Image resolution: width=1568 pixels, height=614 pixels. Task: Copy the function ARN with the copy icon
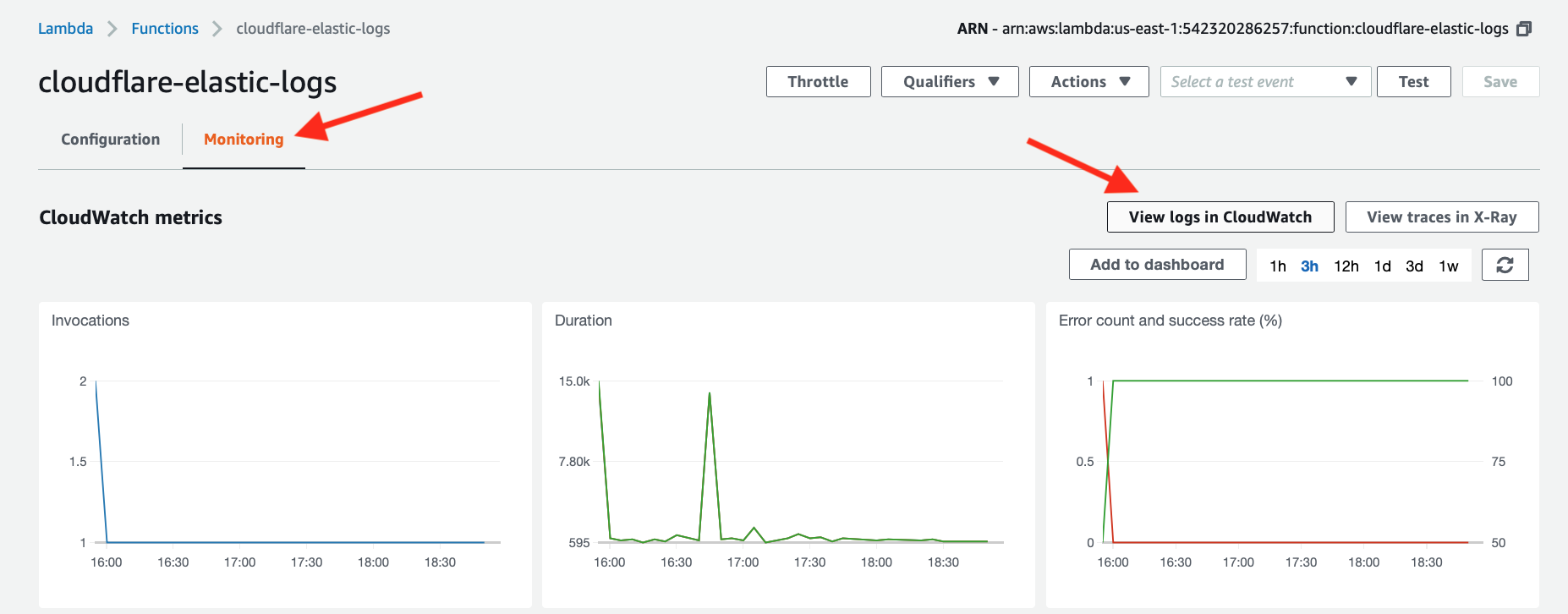1523,29
